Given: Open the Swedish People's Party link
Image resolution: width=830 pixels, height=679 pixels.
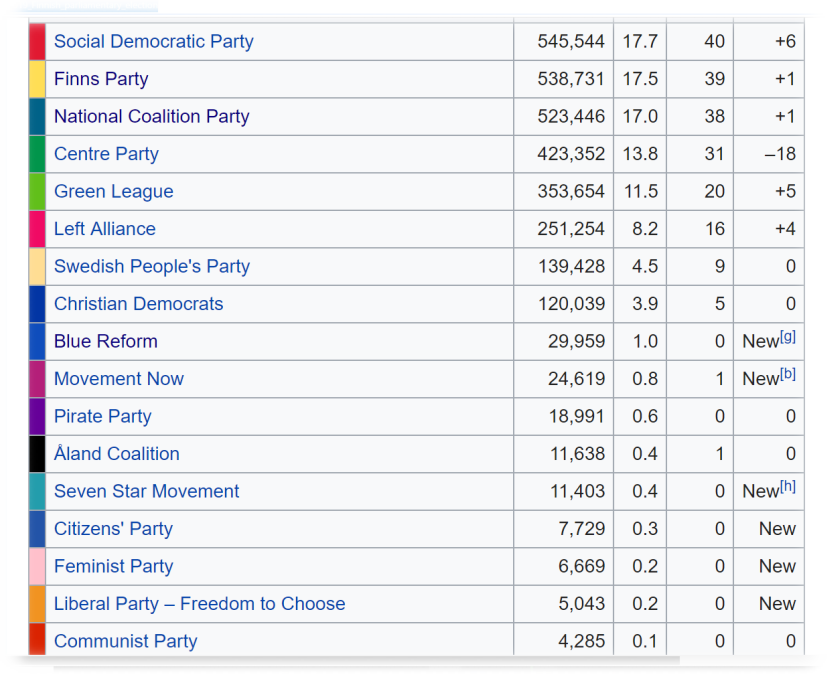Looking at the screenshot, I should (152, 266).
